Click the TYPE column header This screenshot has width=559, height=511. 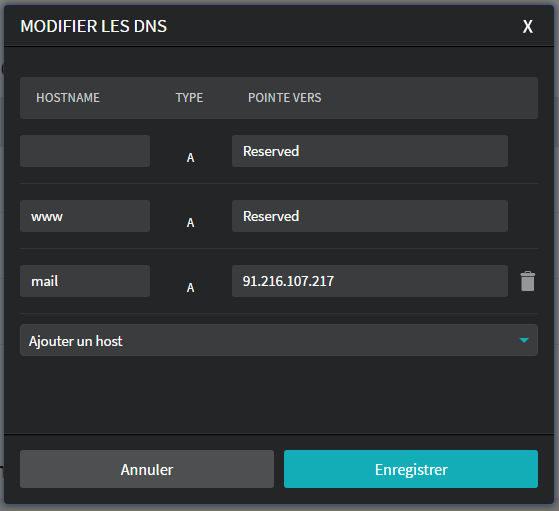pos(189,98)
